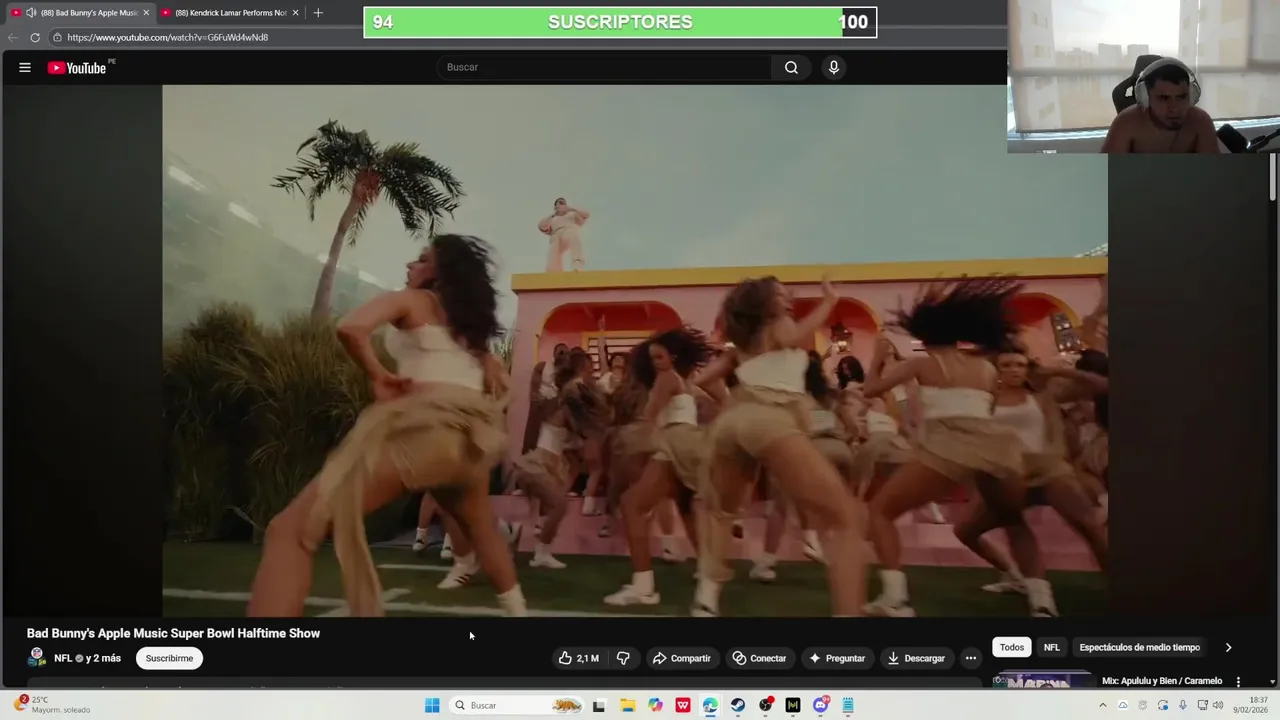The height and width of the screenshot is (720, 1280).
Task: Expand hidden system tray icons
Action: coord(1103,705)
